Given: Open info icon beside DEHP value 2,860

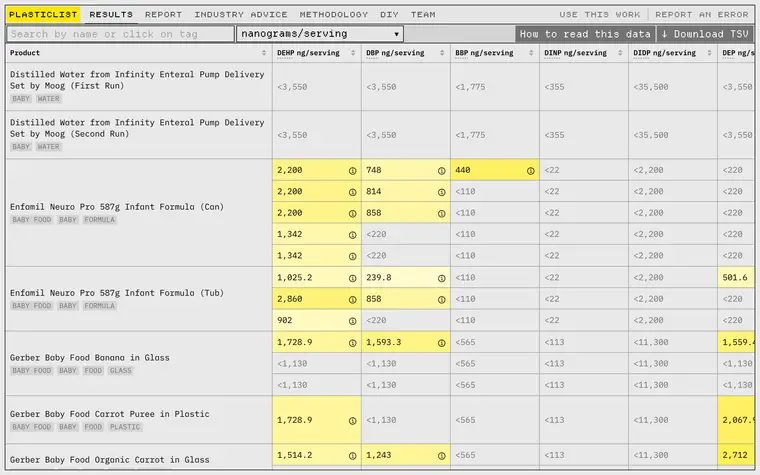Looking at the screenshot, I should [x=352, y=300].
